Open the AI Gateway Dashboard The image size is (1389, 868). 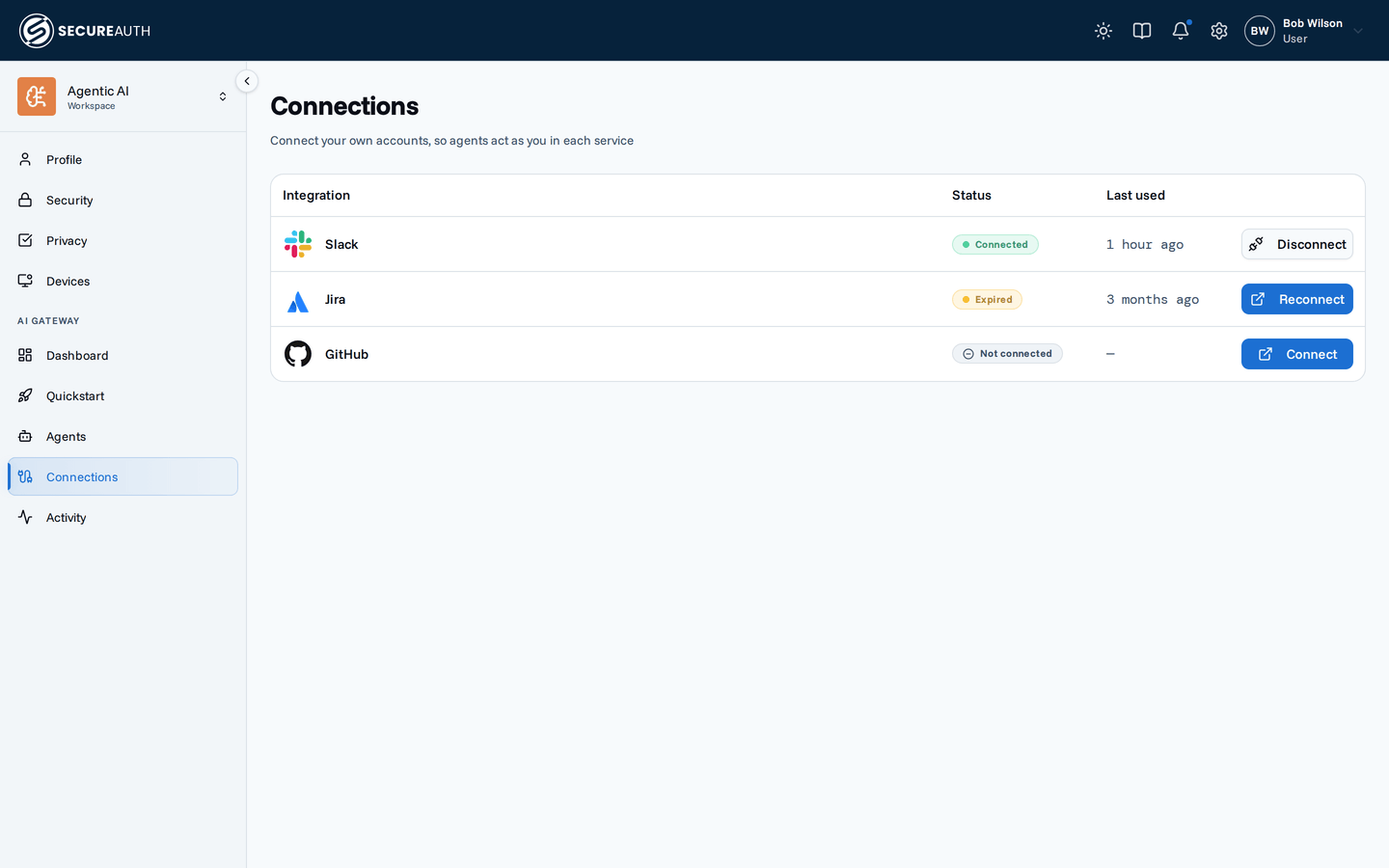pos(123,355)
